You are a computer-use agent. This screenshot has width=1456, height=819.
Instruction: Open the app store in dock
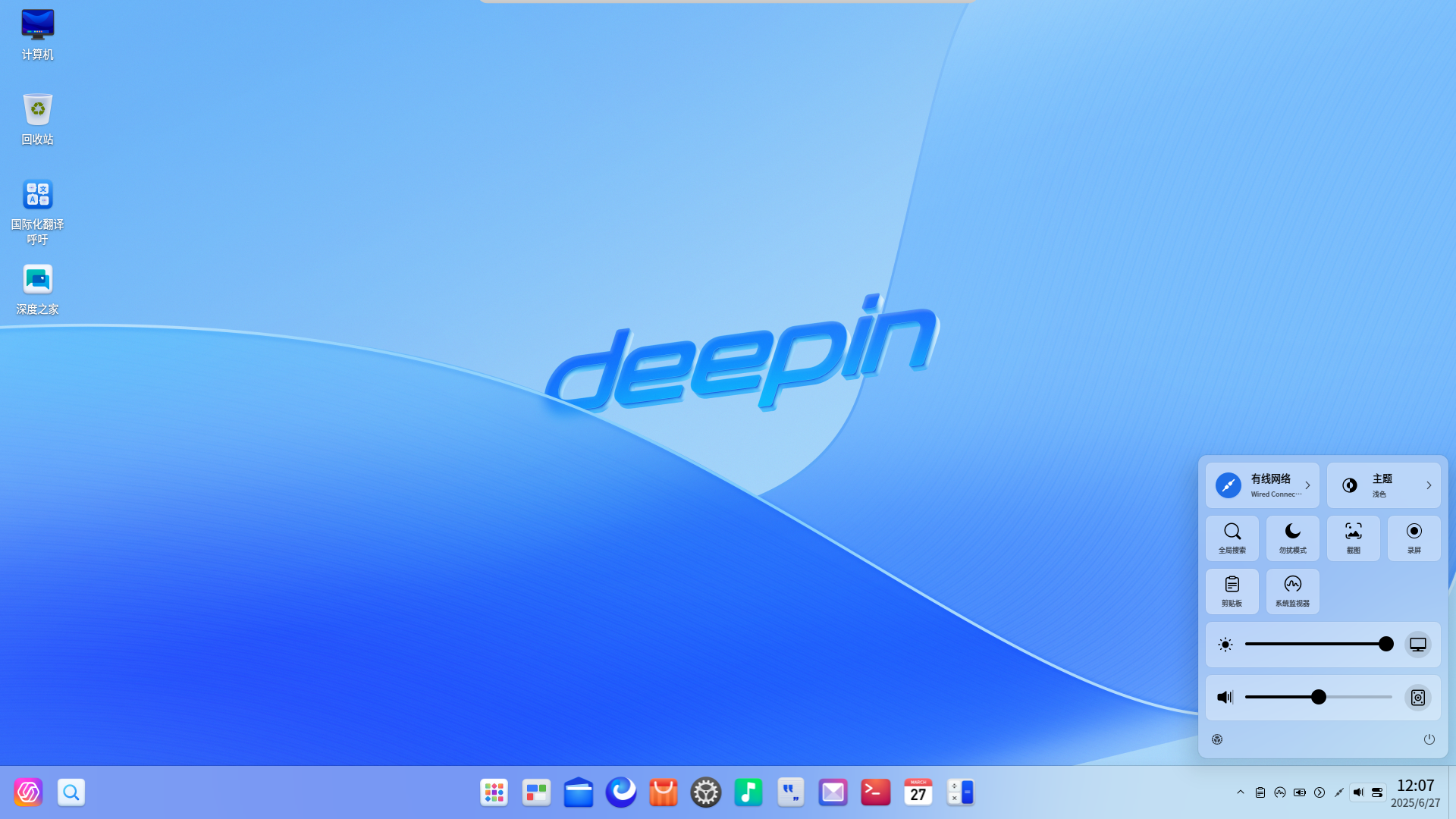pos(664,792)
